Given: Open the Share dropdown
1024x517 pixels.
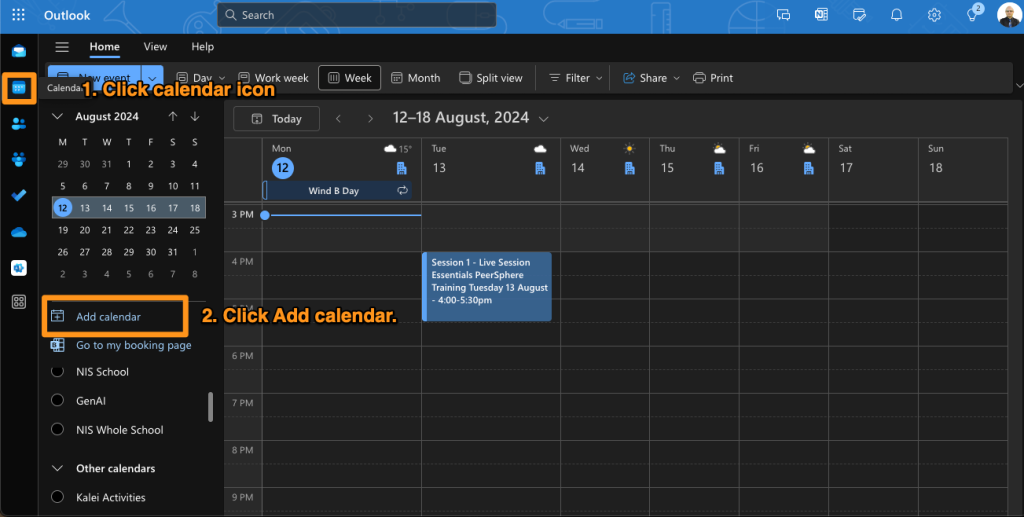Looking at the screenshot, I should coord(651,78).
